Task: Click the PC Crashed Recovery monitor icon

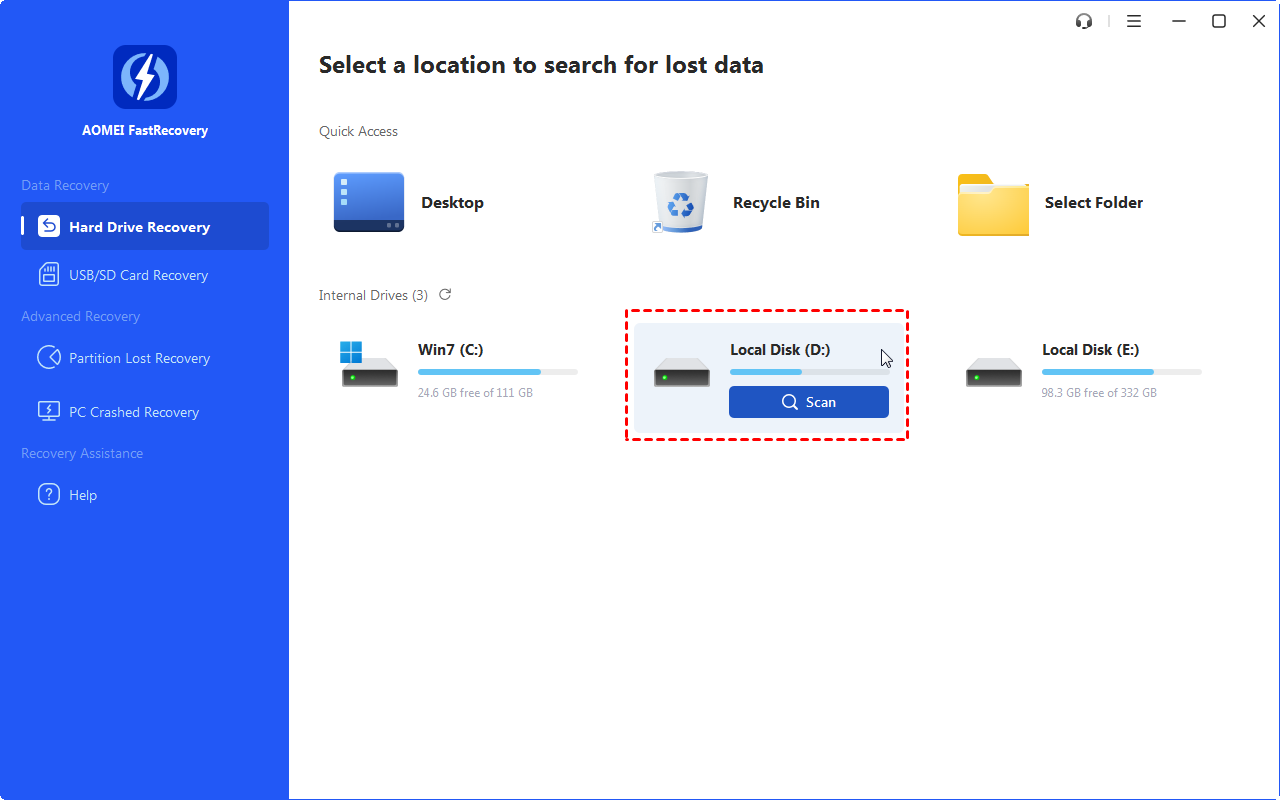Action: (49, 411)
